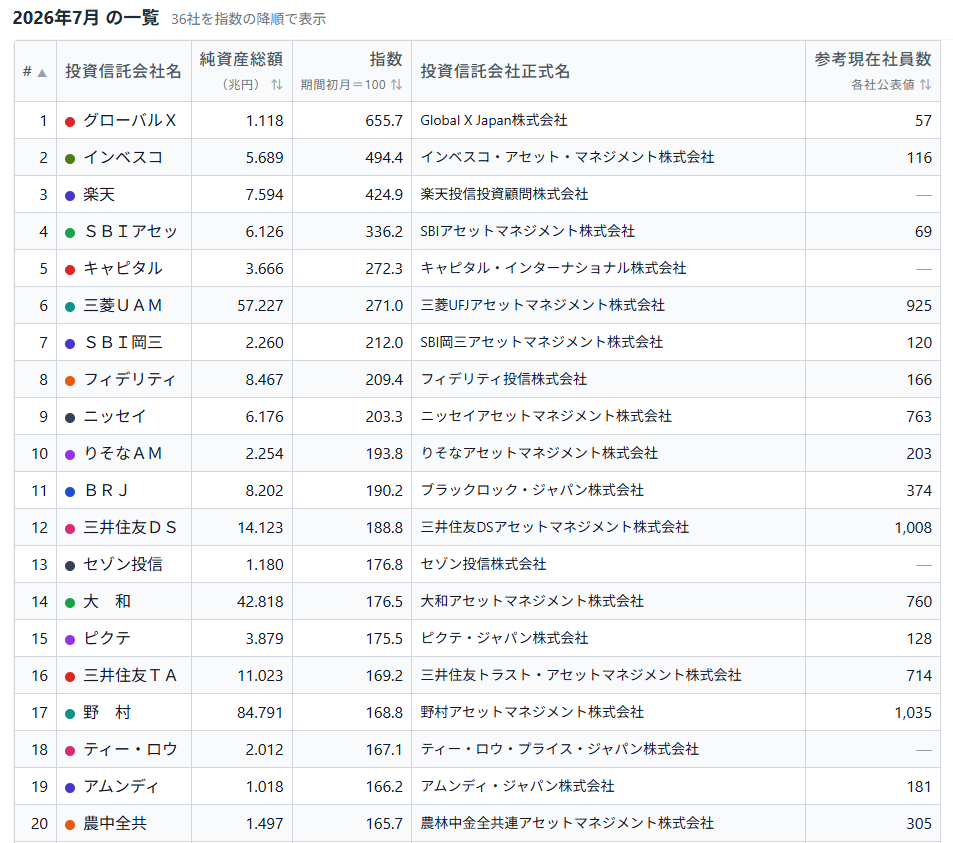
Task: Click ブラックロック・ジャパン株式会社 formal name
Action: click(532, 490)
